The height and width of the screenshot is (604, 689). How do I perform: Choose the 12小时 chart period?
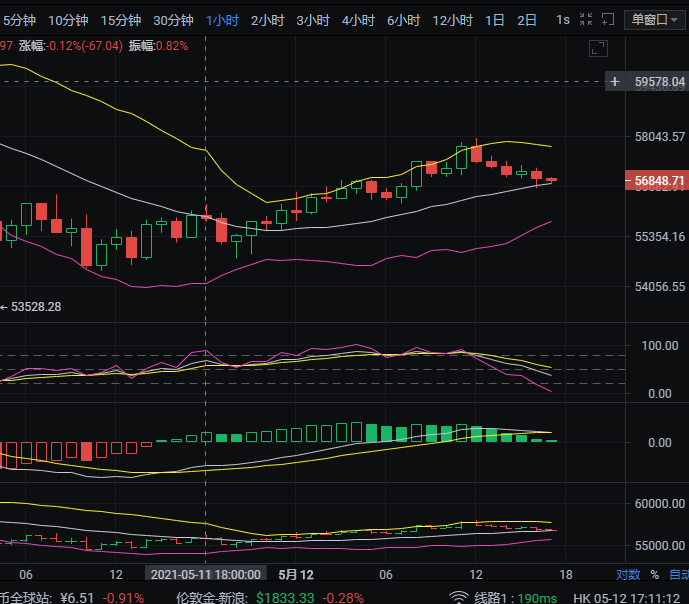(452, 20)
